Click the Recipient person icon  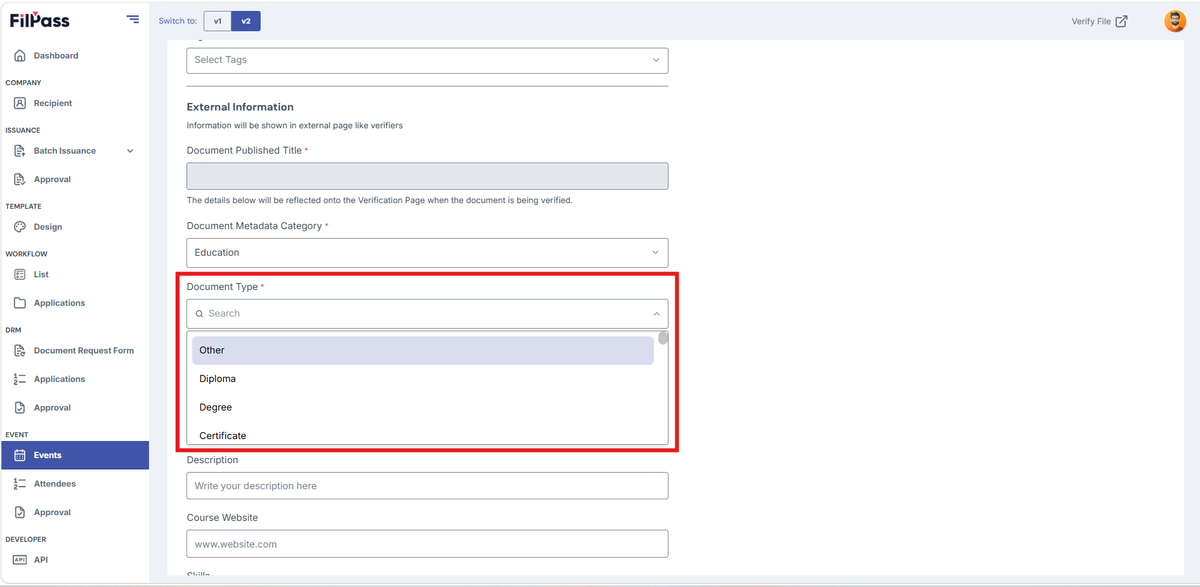click(20, 103)
